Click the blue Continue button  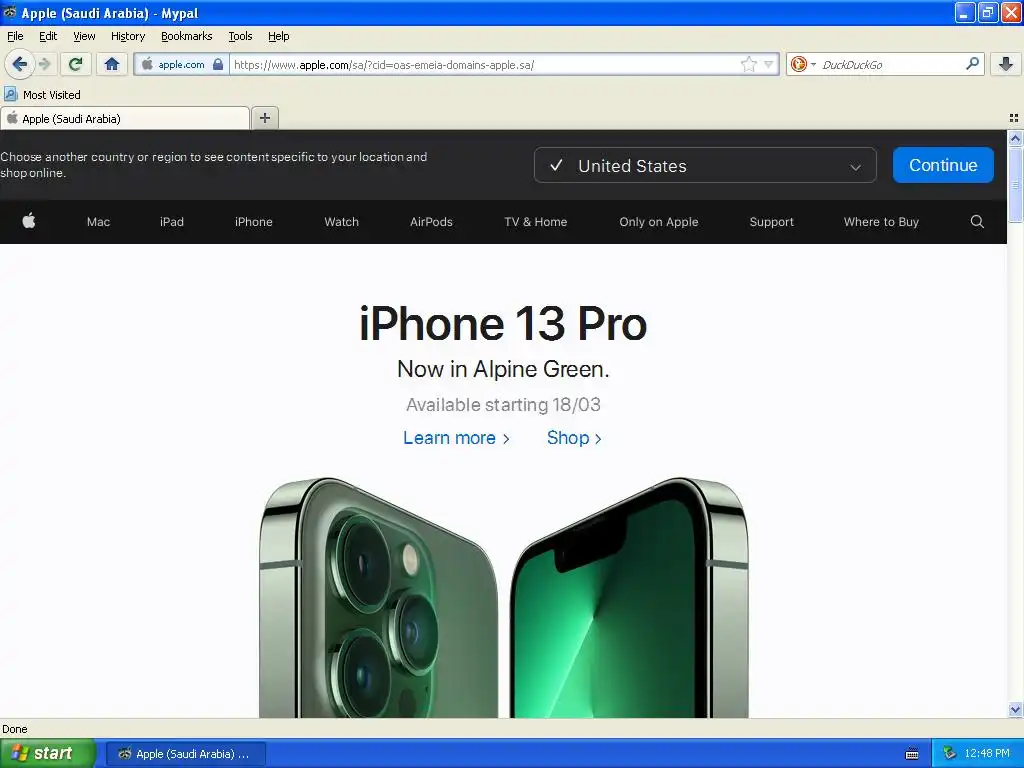click(943, 165)
